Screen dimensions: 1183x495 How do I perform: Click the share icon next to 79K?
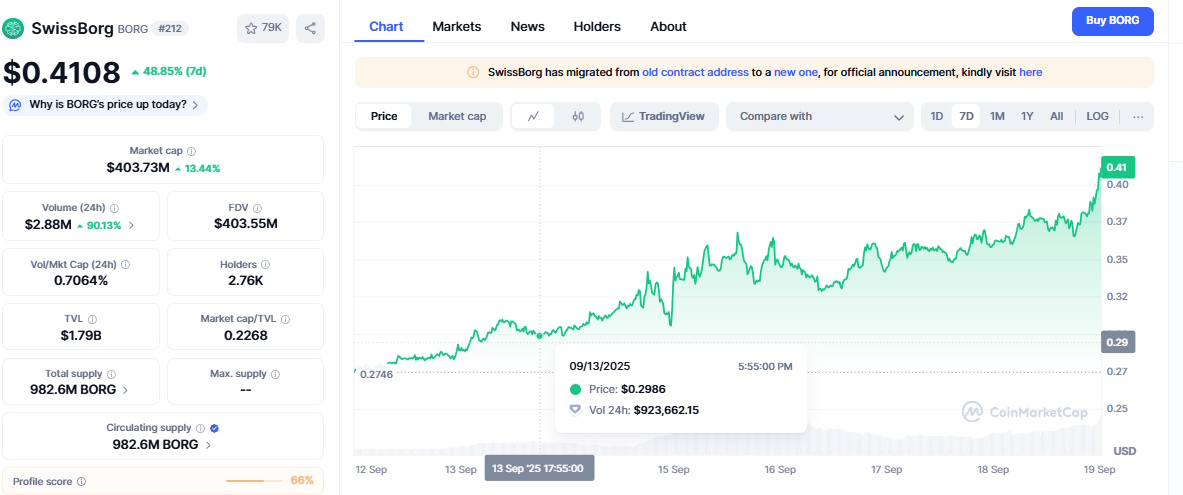310,28
